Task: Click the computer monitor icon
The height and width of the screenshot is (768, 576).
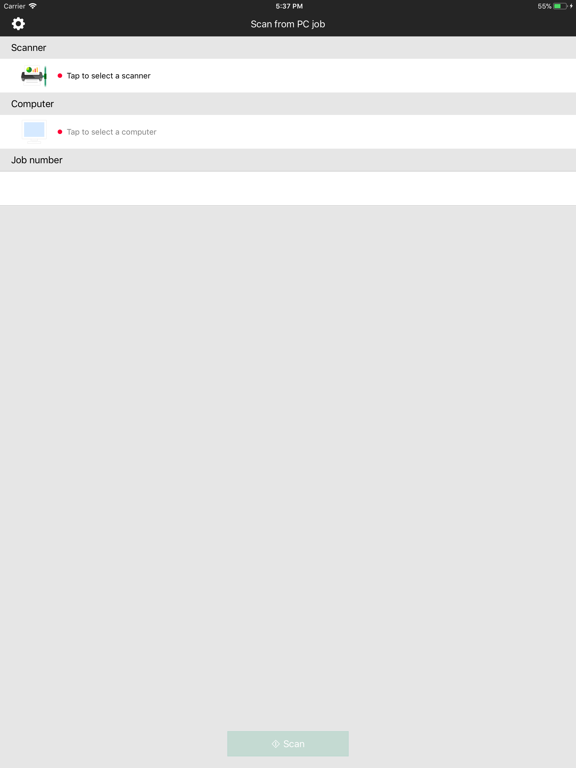Action: [34, 131]
